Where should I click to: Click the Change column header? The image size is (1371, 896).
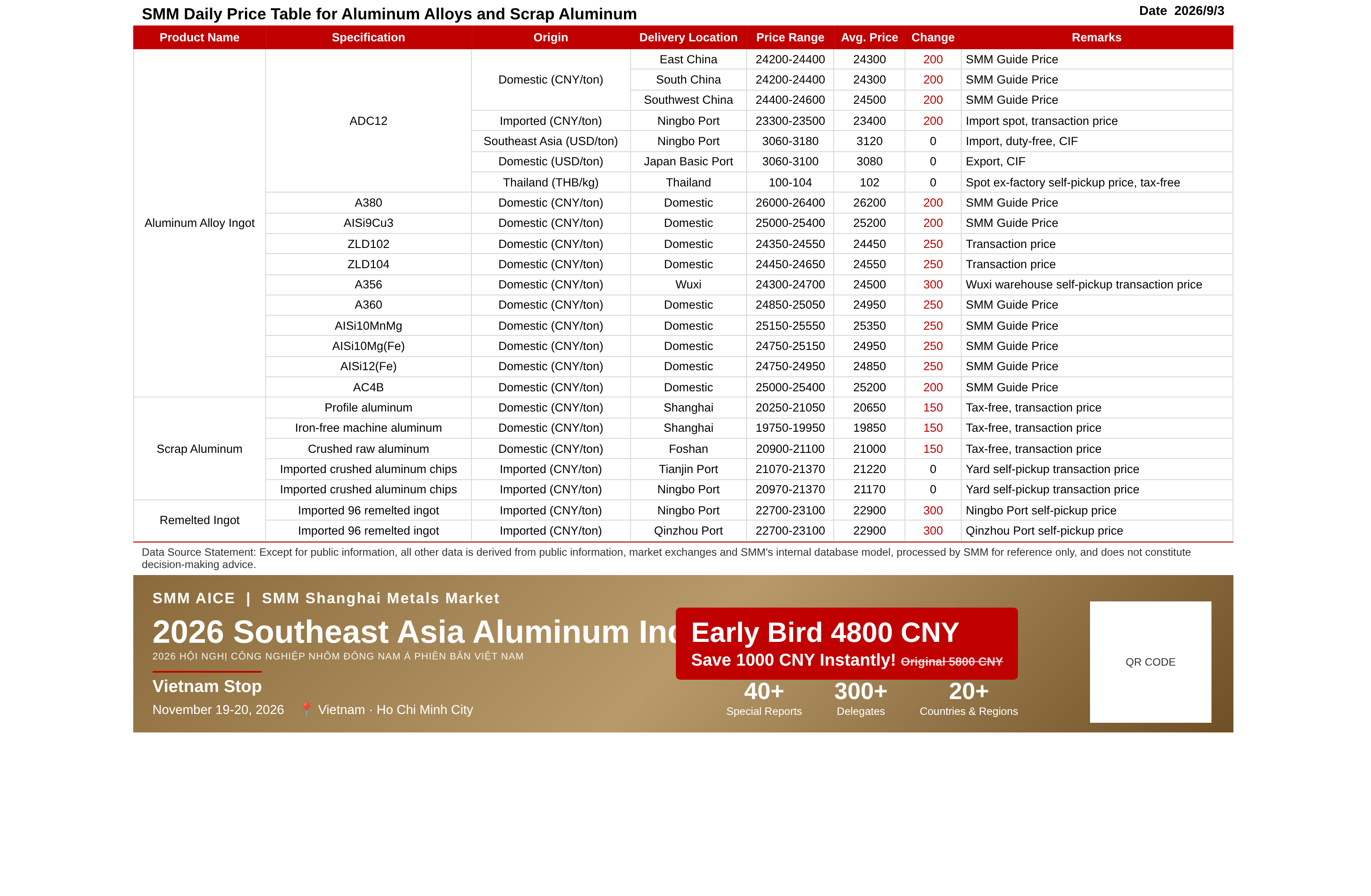click(x=933, y=37)
